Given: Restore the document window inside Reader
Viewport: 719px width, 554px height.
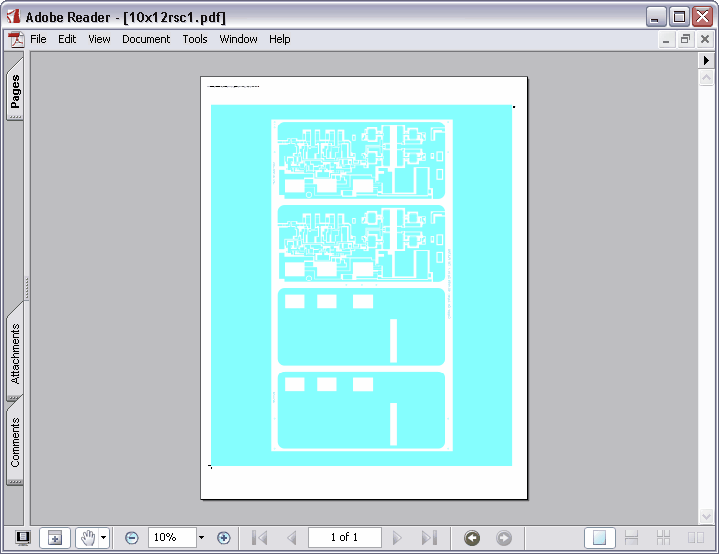Looking at the screenshot, I should tap(685, 40).
